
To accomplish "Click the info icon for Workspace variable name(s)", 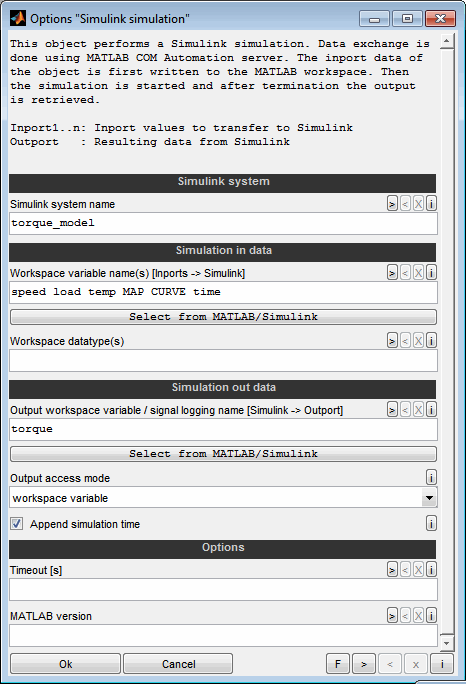I will point(431,273).
